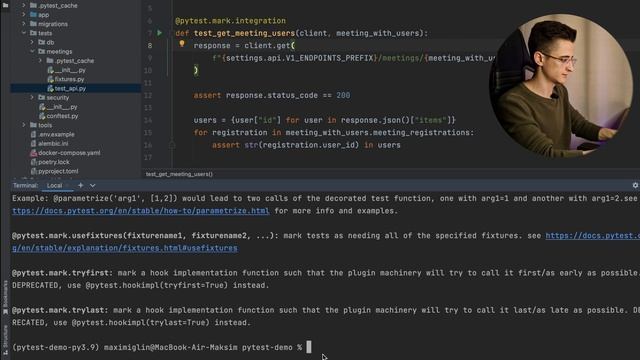Open the Project tool window folder icon
This screenshot has height=360, width=640.
pos(5,5)
